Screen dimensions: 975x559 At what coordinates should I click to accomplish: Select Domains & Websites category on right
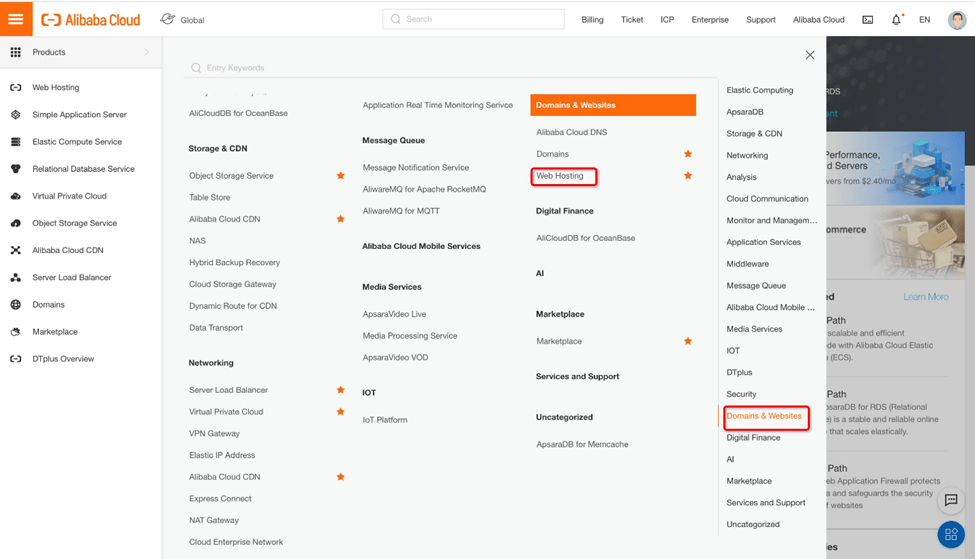coord(764,416)
